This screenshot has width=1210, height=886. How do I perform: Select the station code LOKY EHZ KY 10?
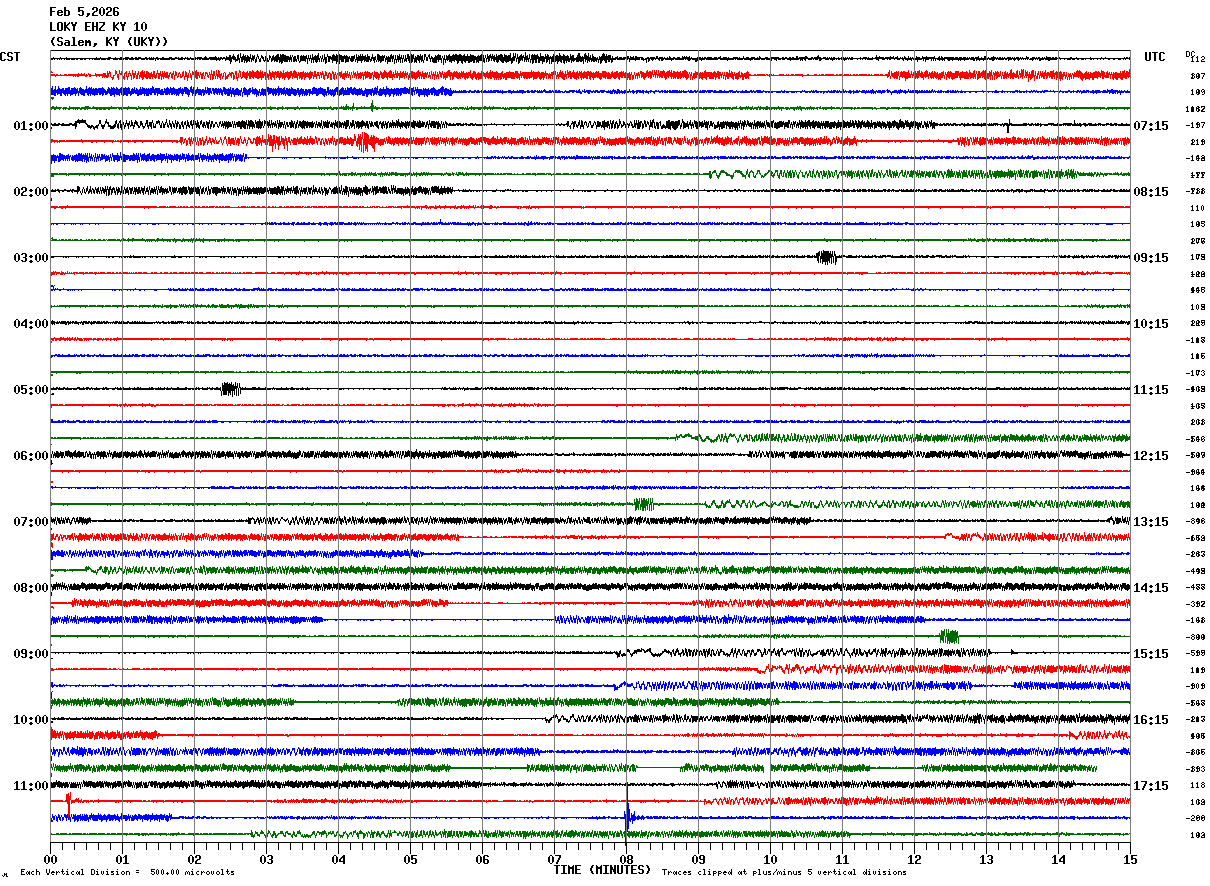[x=98, y=27]
